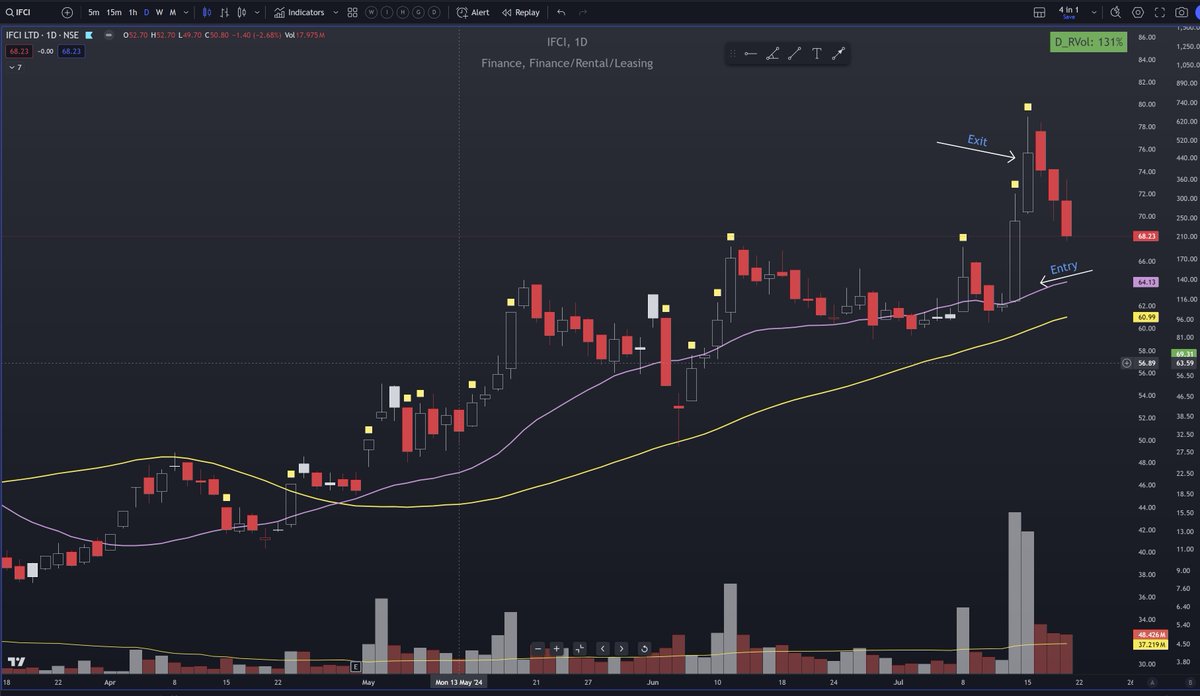Choose the hollow candles style icon
Image resolution: width=1200 pixels, height=696 pixels.
242,12
